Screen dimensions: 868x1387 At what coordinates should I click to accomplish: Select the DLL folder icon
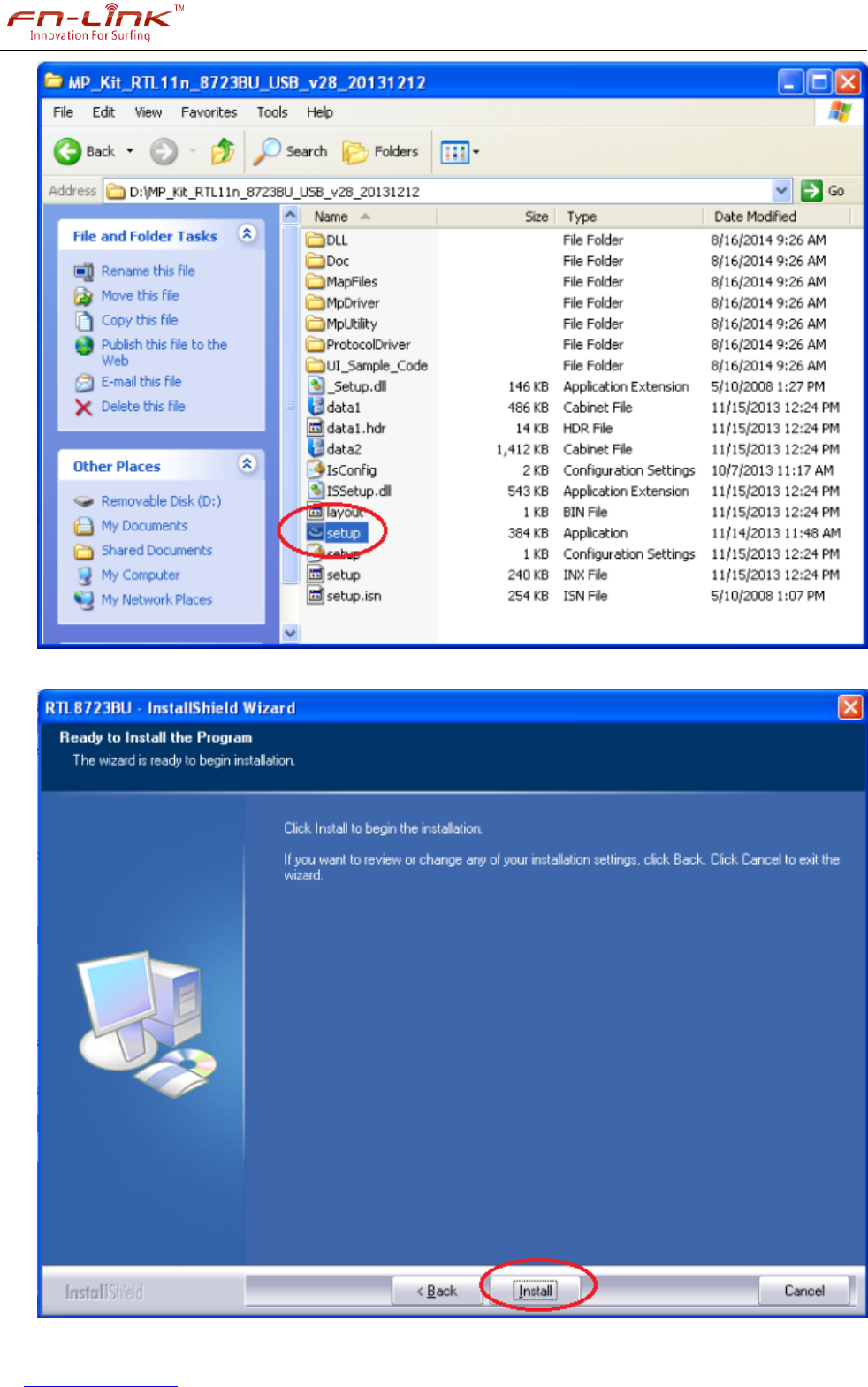(316, 240)
